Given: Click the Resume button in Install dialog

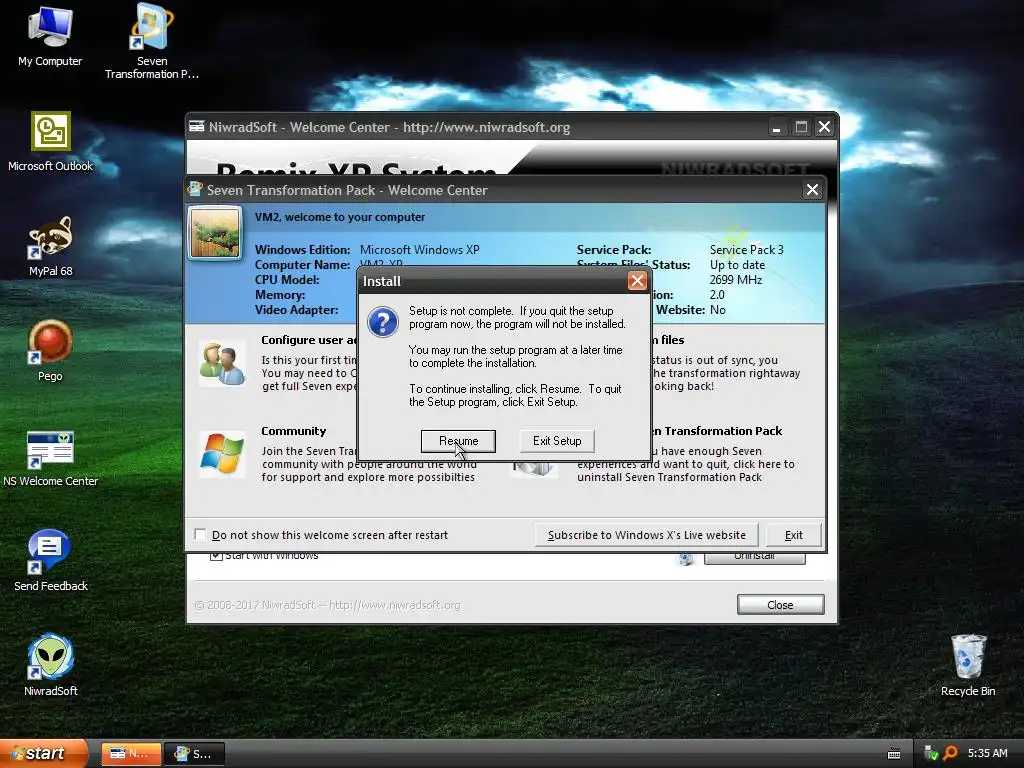Looking at the screenshot, I should click(458, 441).
